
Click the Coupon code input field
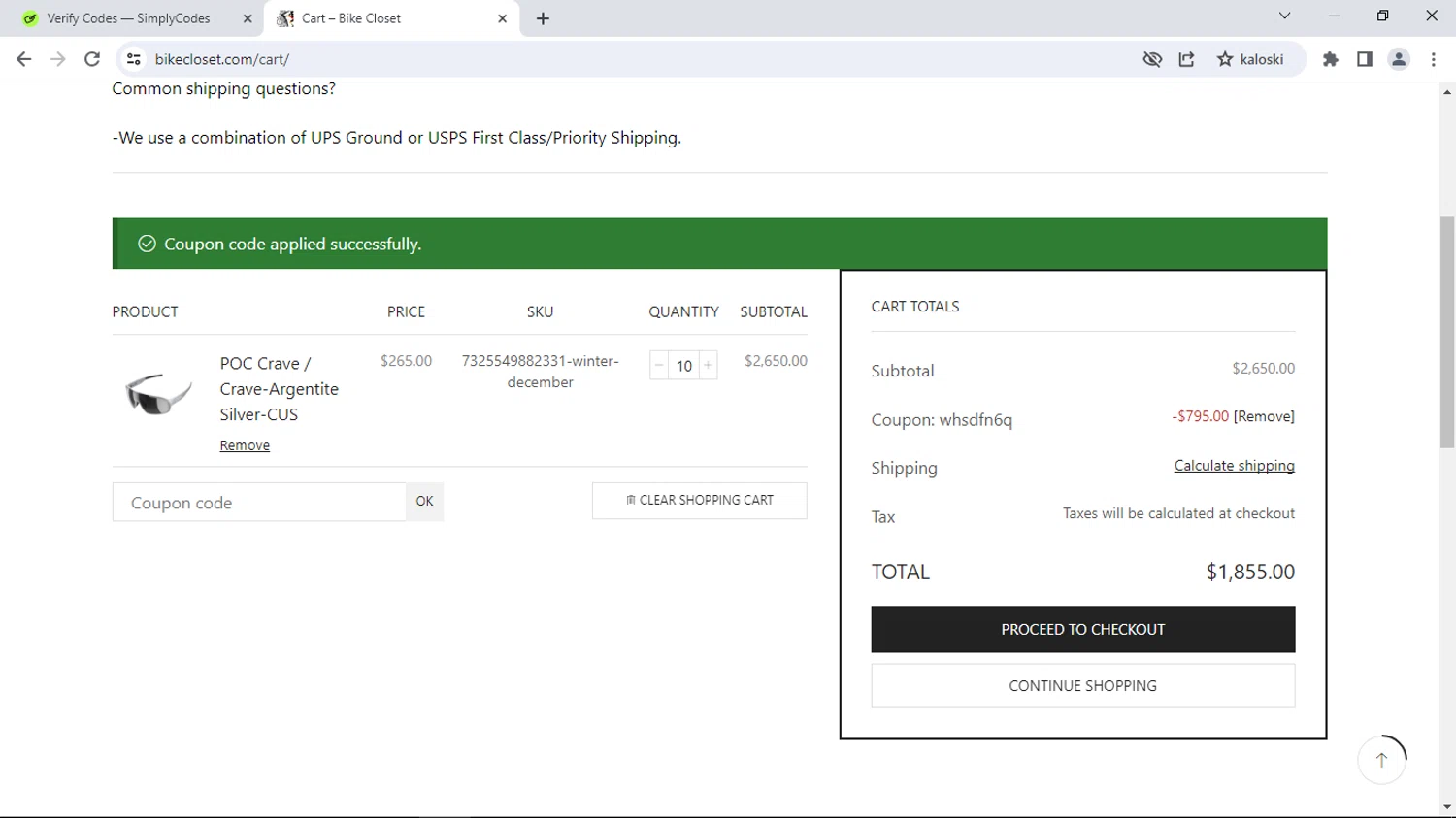259,503
